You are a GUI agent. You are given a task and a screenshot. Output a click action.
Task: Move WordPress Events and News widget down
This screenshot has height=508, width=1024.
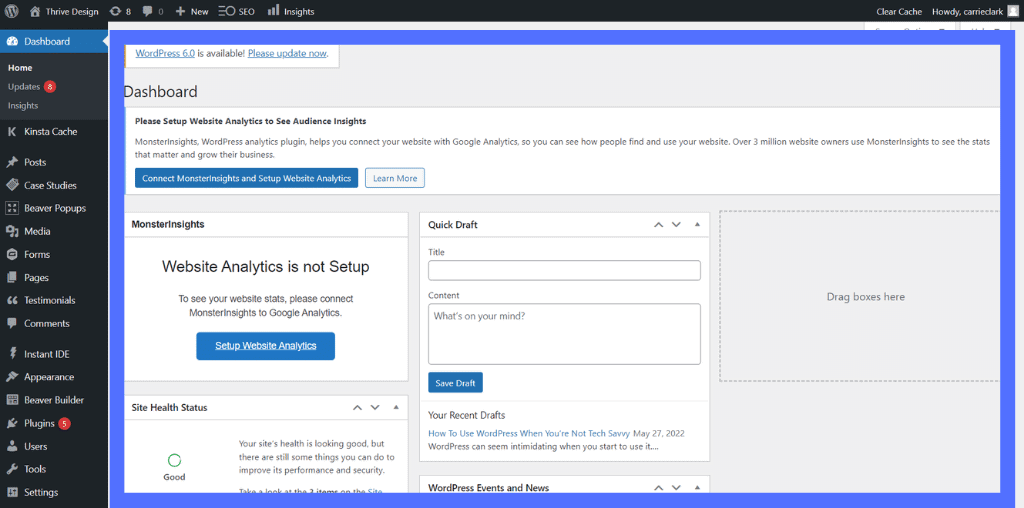tap(677, 488)
